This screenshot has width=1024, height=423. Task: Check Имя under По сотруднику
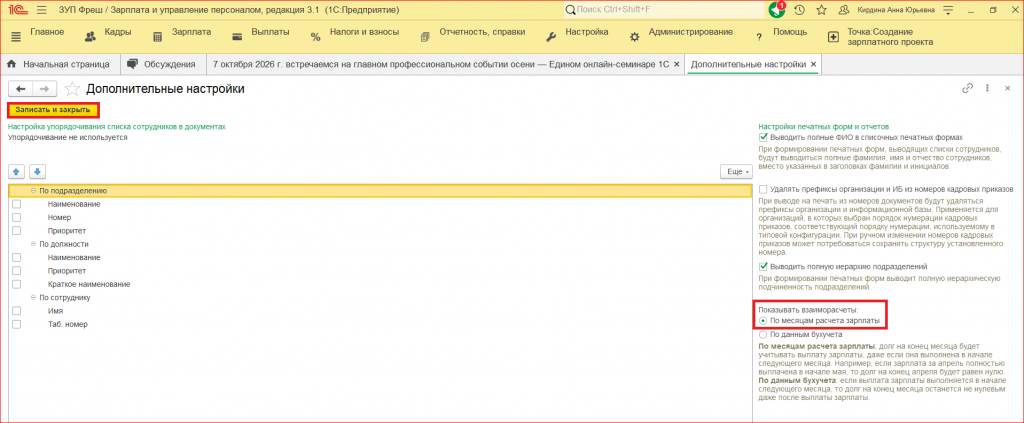click(x=17, y=311)
